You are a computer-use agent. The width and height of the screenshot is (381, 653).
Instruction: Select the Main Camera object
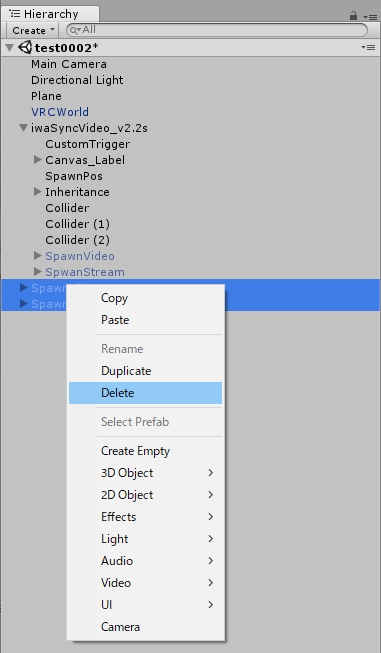pos(69,64)
